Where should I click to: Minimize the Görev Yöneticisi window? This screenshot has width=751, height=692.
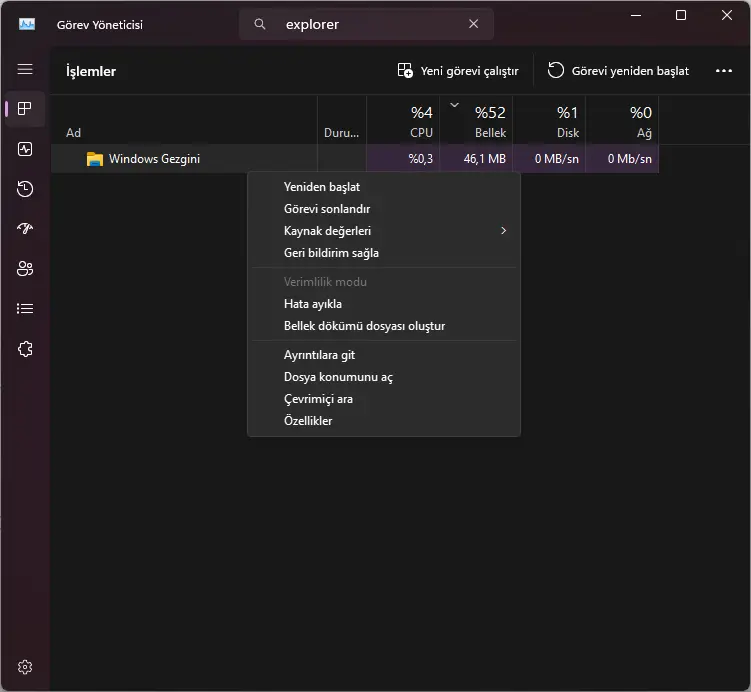636,15
